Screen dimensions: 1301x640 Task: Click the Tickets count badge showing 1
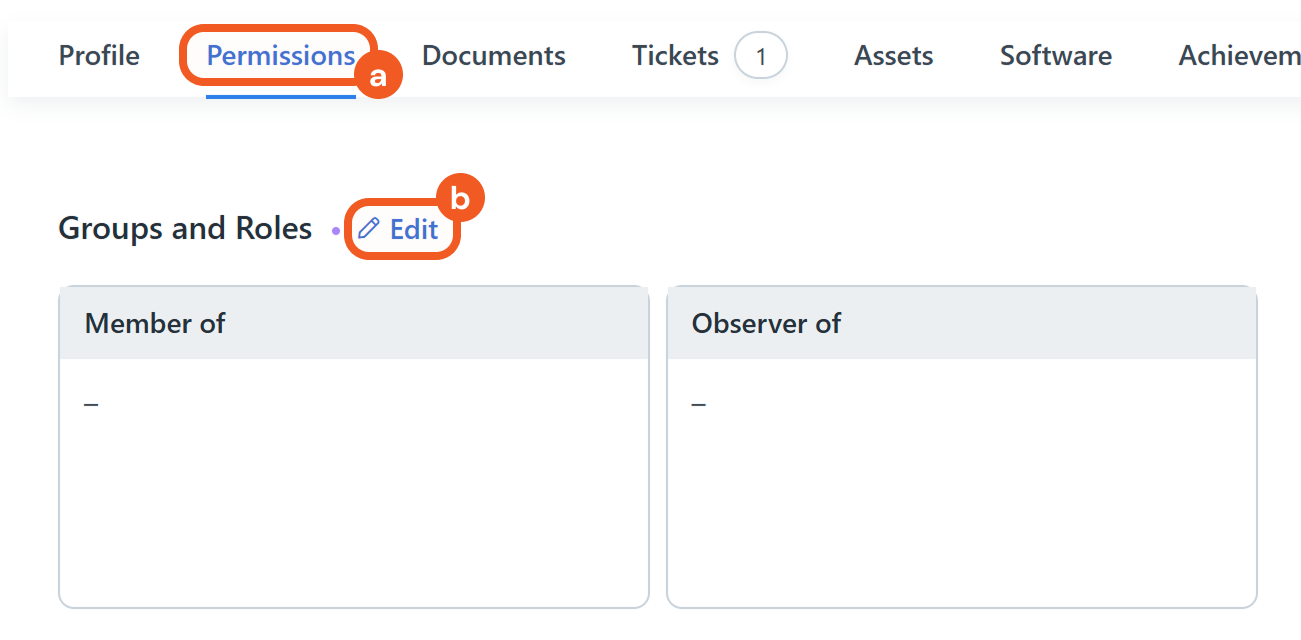coord(760,57)
